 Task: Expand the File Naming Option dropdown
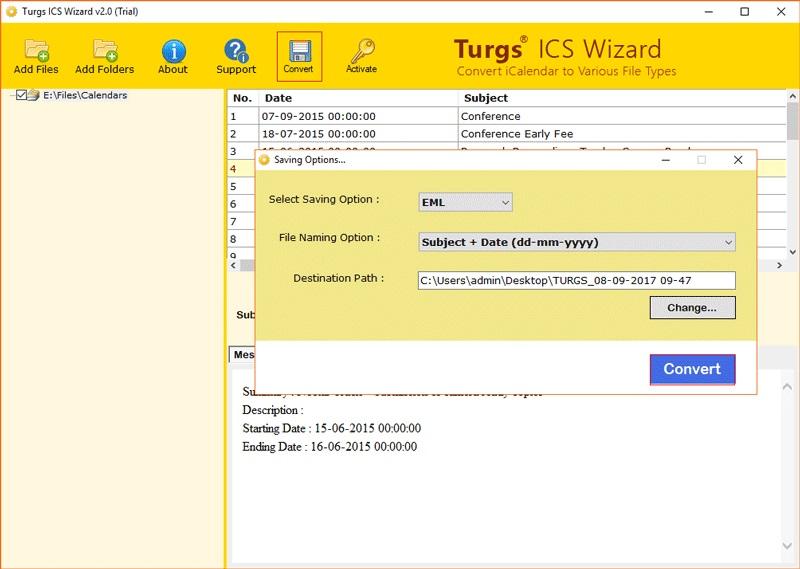(577, 242)
